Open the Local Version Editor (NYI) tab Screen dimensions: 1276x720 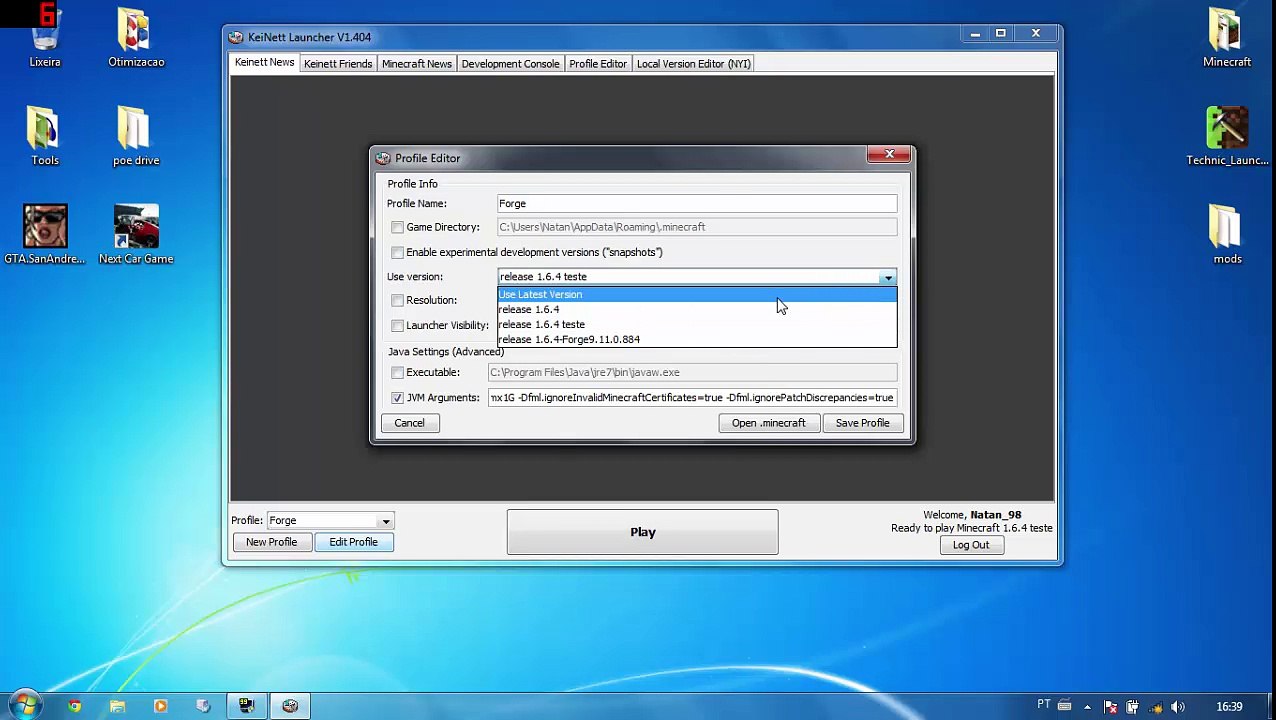693,64
